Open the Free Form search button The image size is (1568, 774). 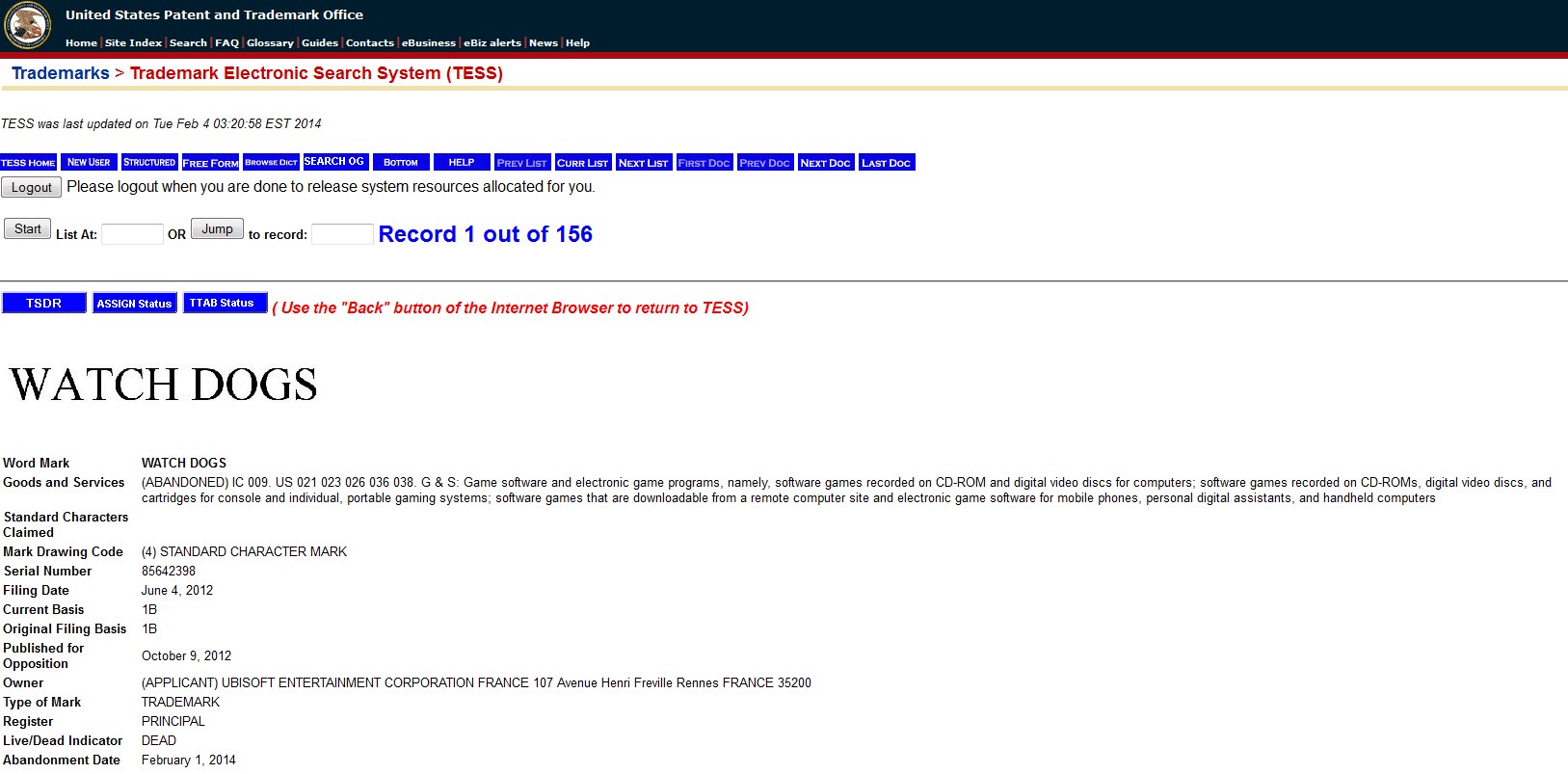[210, 162]
